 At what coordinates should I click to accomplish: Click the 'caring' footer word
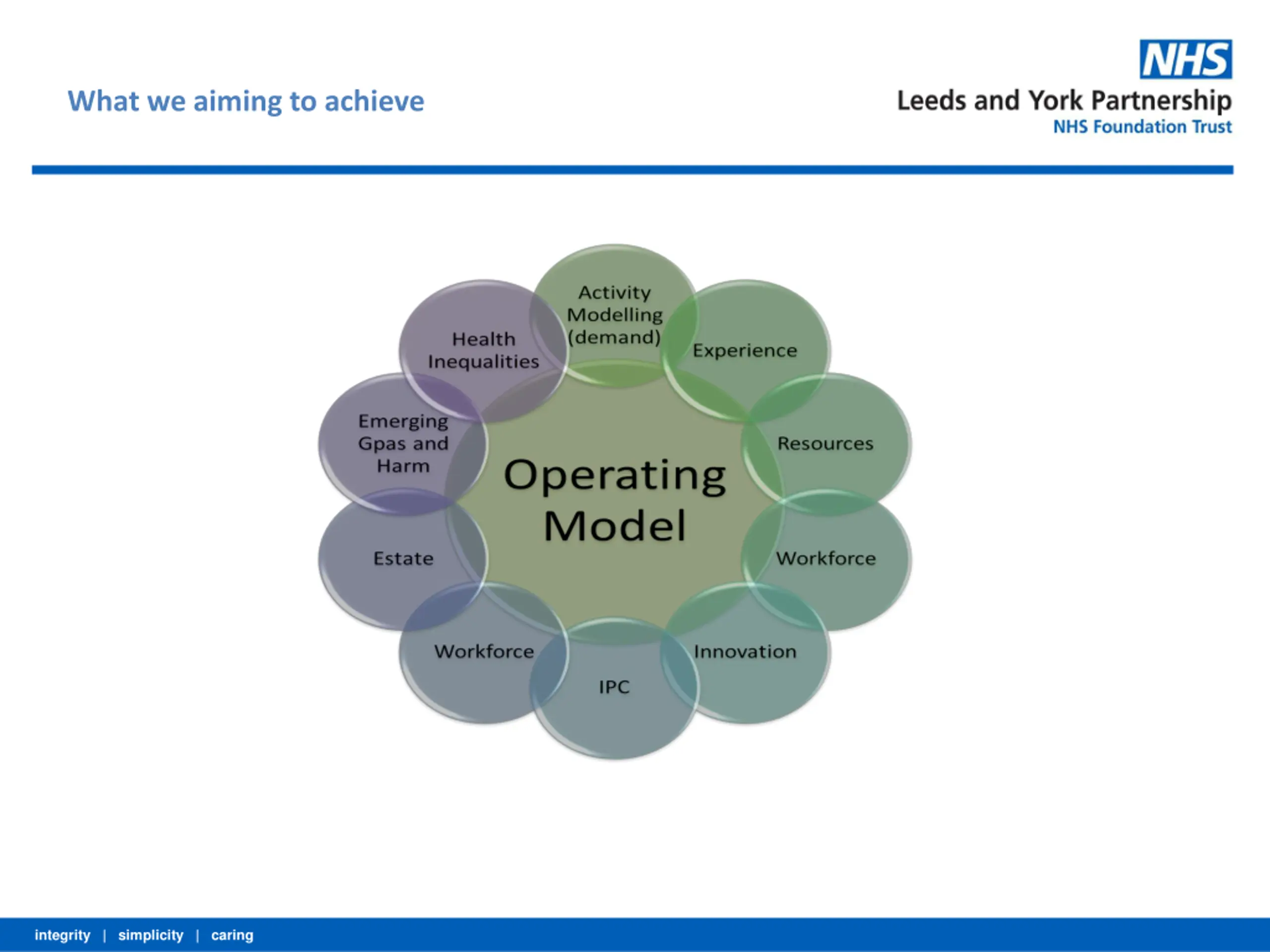[232, 935]
